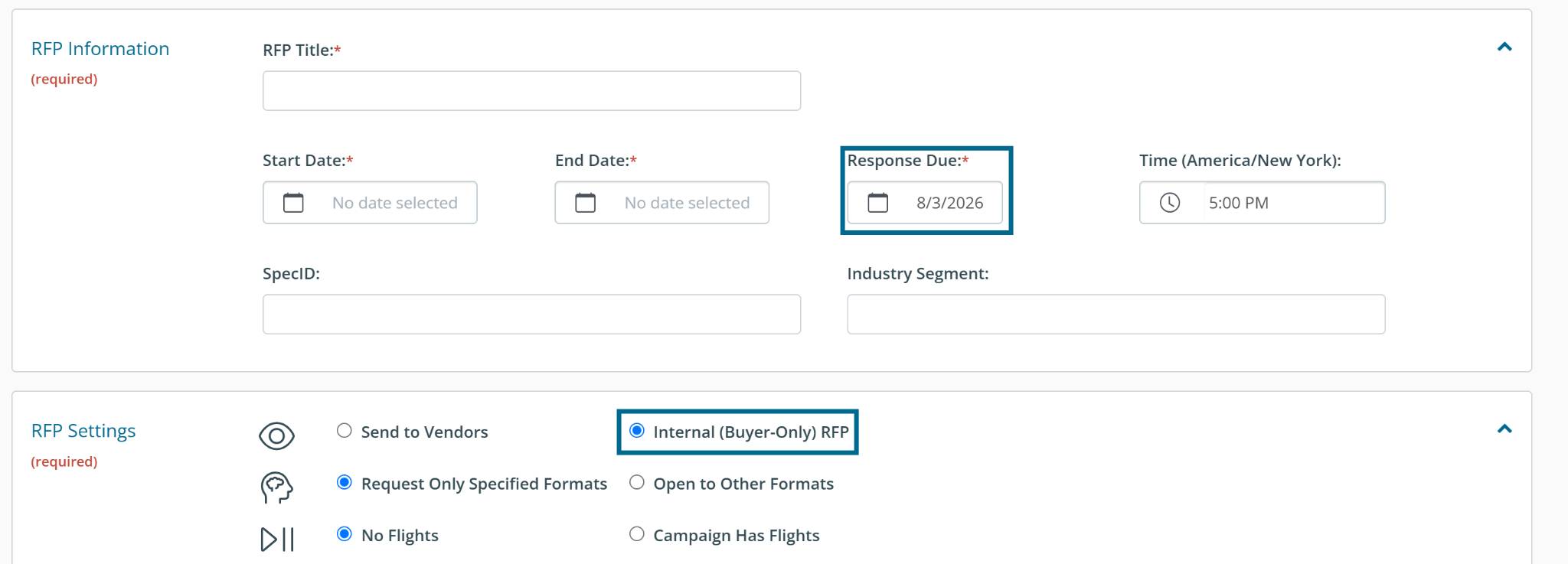
Task: Select Internal (Buyer-Only) RFP radio button
Action: point(637,431)
